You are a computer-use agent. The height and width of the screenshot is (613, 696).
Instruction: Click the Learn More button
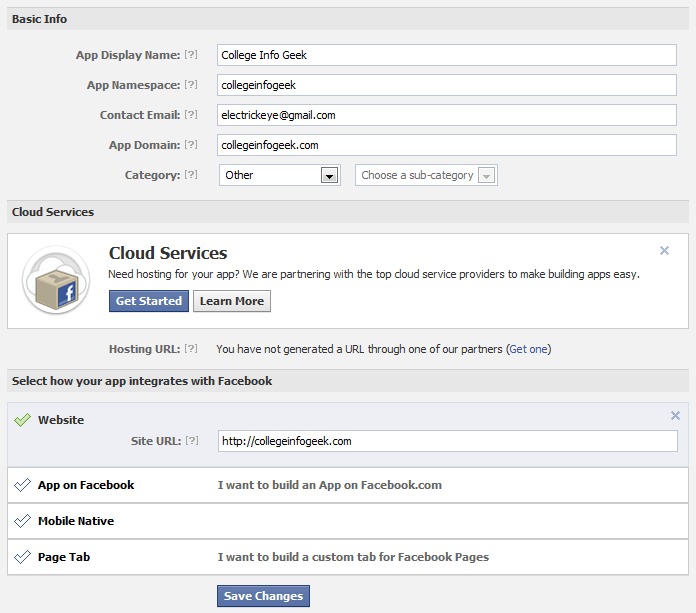pyautogui.click(x=232, y=301)
